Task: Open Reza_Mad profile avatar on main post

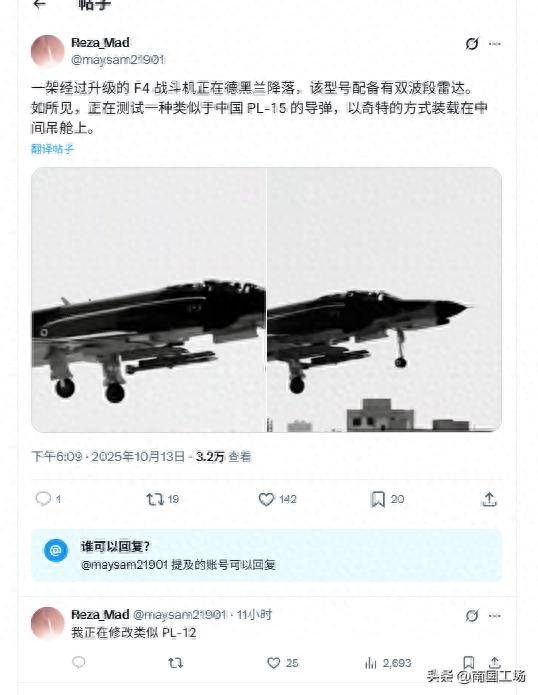Action: point(47,51)
